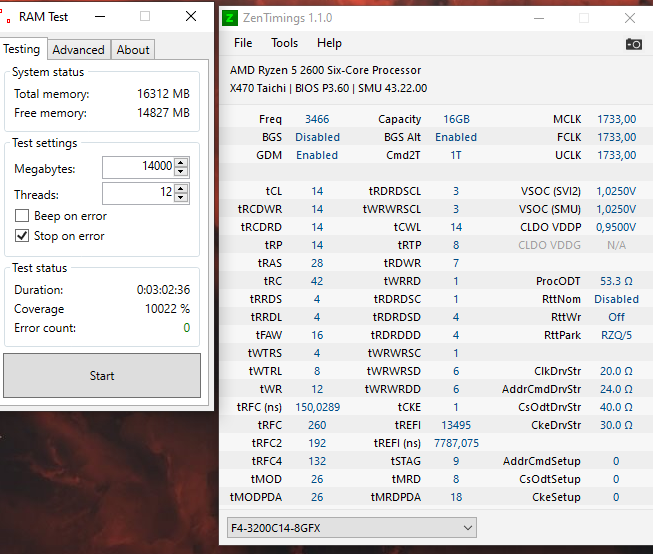The width and height of the screenshot is (653, 554).
Task: Open the F4-3200C14-8GFX module dropdown
Action: [x=352, y=528]
